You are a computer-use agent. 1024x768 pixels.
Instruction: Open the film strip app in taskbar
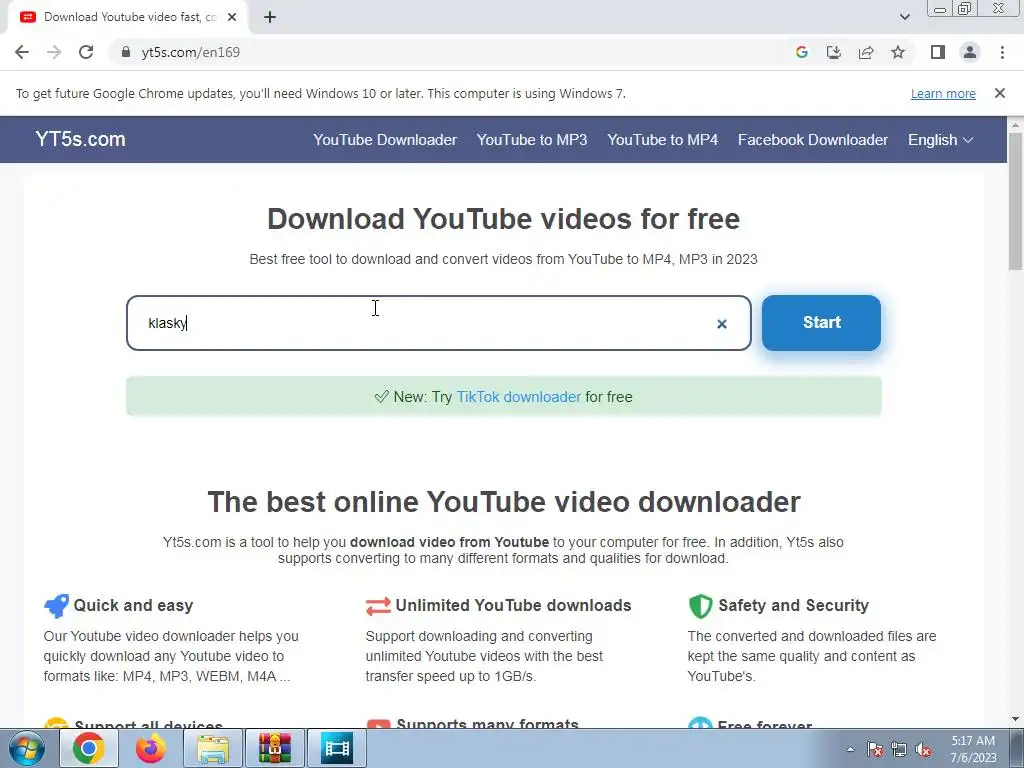337,748
